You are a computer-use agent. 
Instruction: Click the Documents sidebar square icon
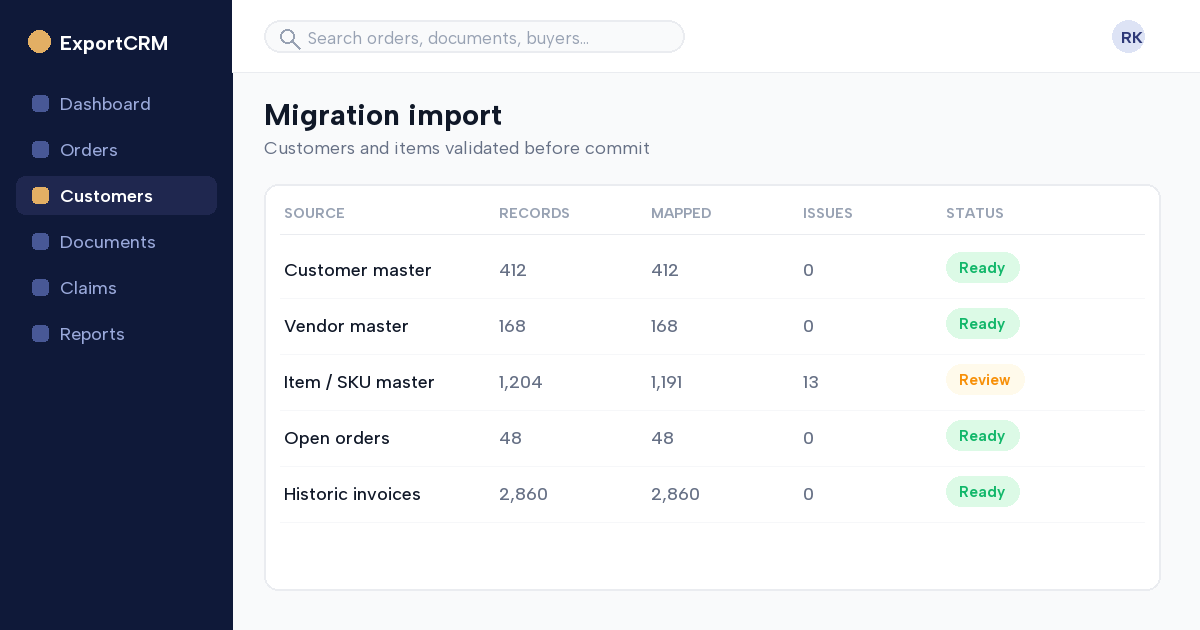pos(40,242)
